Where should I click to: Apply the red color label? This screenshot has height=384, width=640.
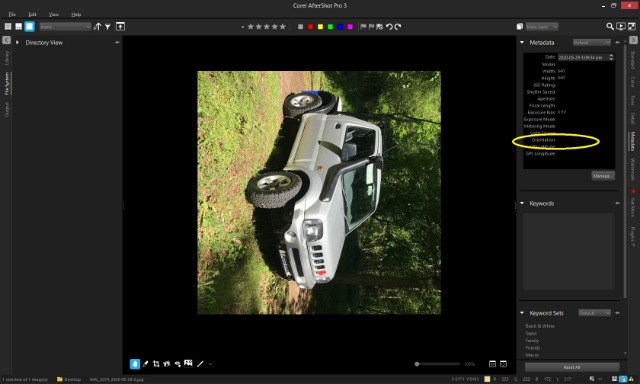pyautogui.click(x=311, y=27)
